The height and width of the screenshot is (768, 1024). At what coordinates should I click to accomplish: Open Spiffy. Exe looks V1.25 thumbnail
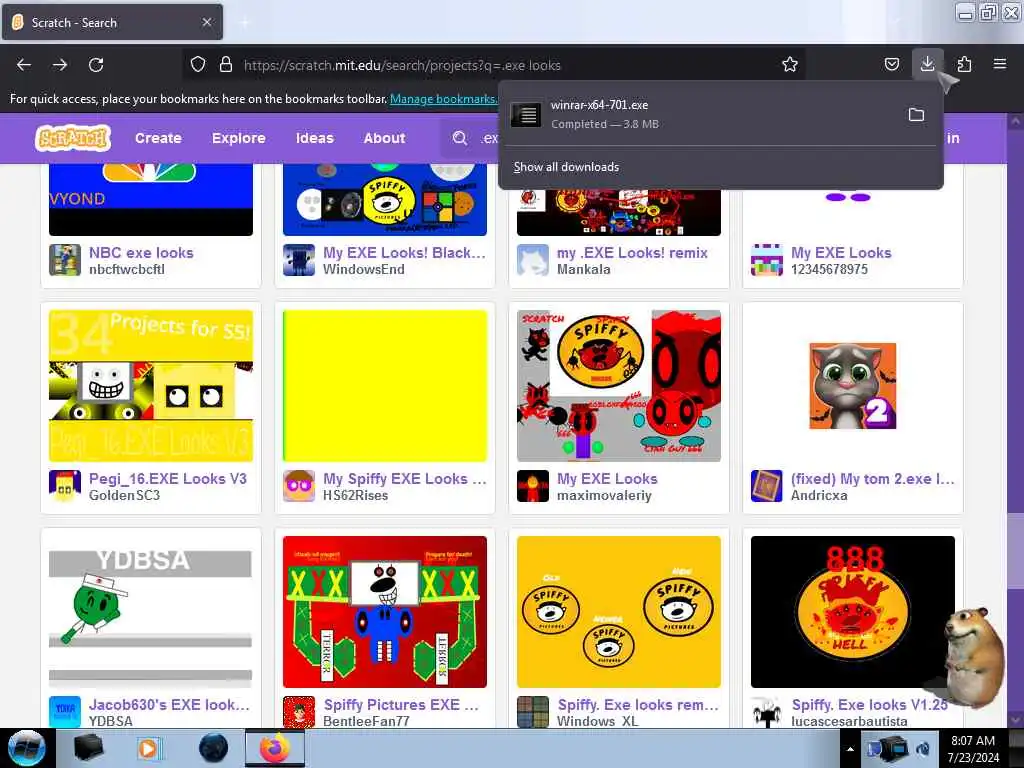coord(853,612)
